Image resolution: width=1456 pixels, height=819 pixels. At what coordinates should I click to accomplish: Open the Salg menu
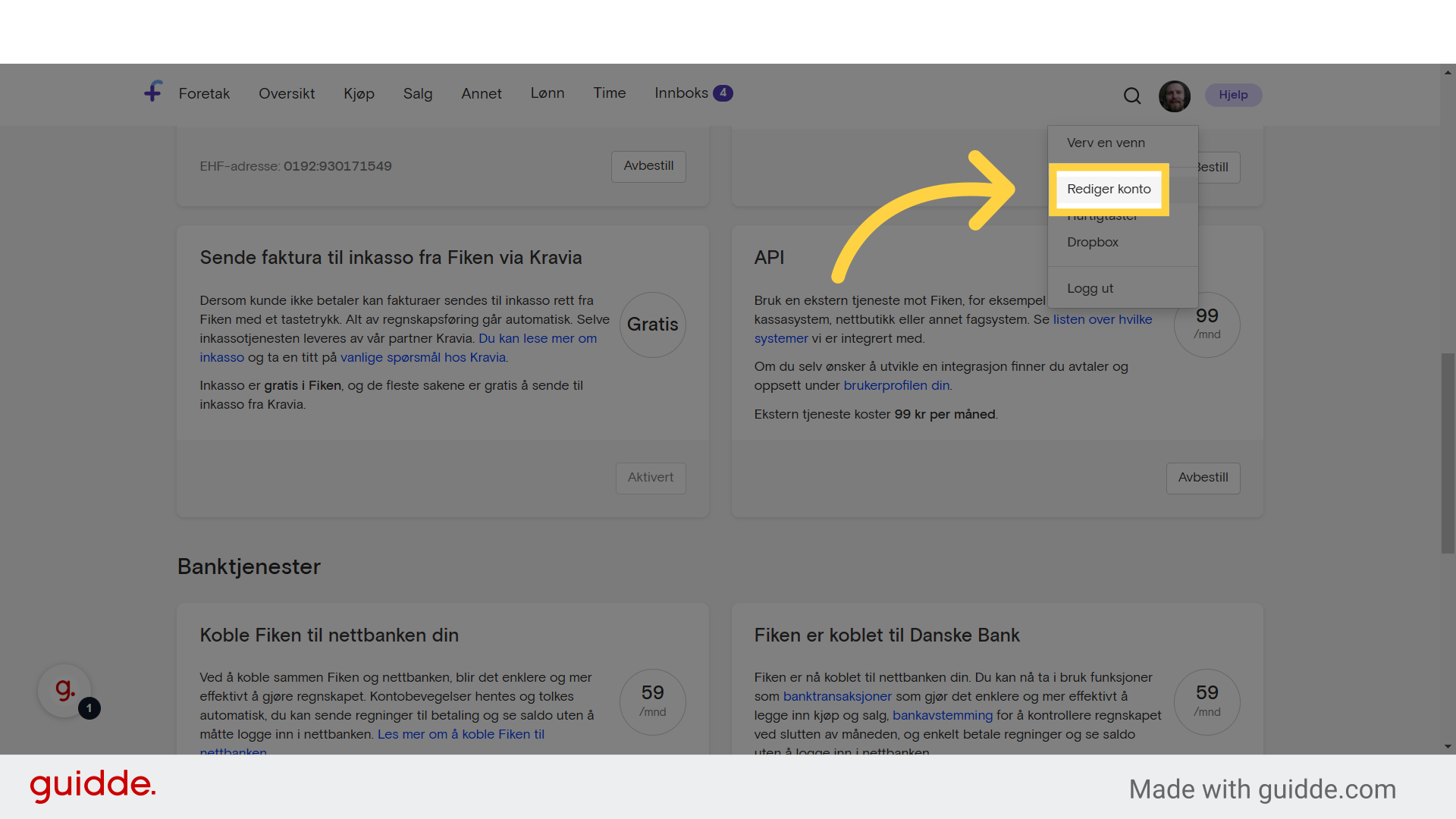(418, 93)
